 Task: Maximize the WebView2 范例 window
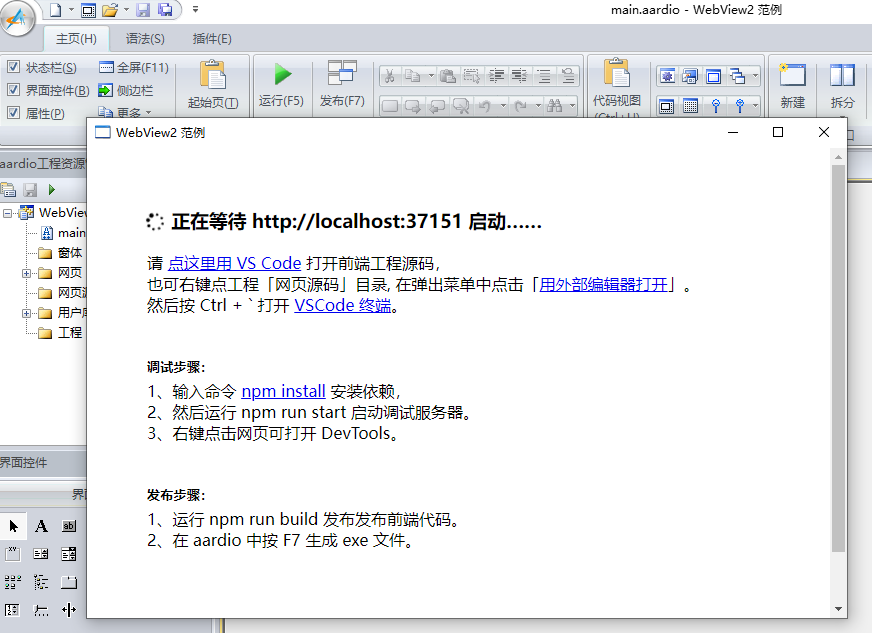pos(778,132)
